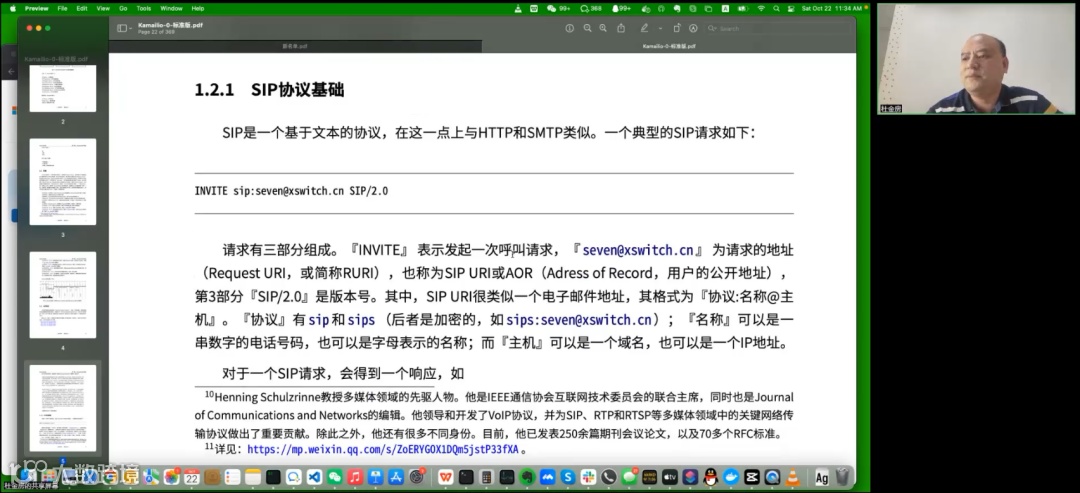Open System Preferences from the Dock

[x=415, y=476]
